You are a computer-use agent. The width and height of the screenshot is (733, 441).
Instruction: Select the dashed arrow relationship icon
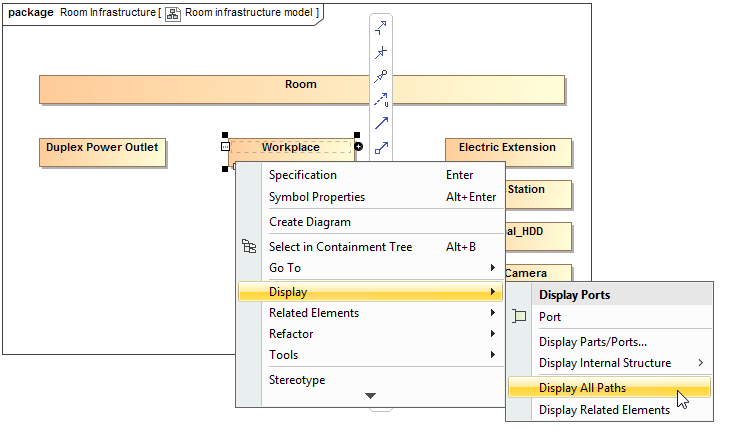381,100
